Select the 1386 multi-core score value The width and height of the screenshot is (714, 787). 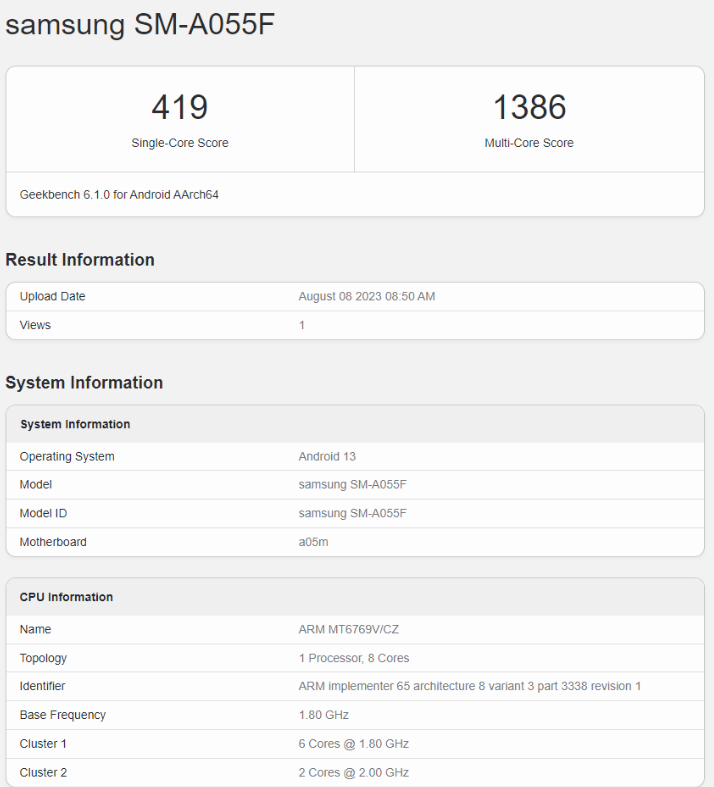(529, 107)
